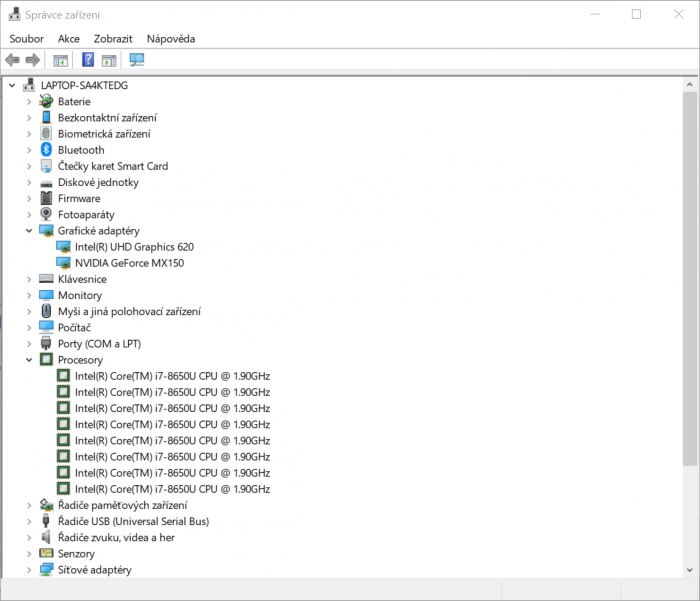The image size is (700, 601).
Task: Click the Back arrow toolbar icon
Action: point(13,60)
